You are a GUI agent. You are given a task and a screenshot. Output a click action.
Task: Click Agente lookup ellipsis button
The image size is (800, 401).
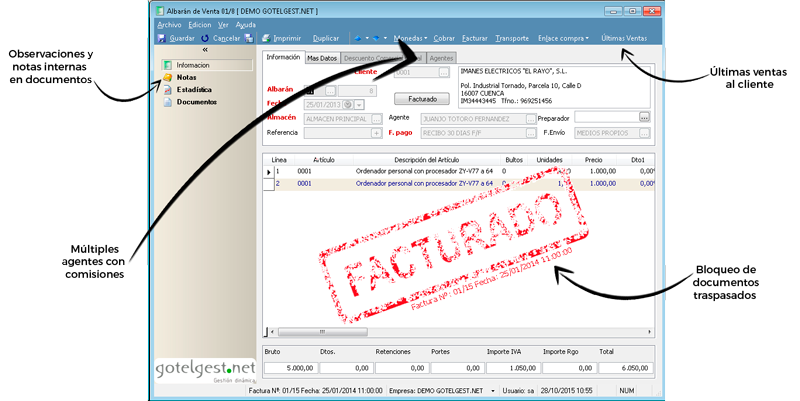[x=531, y=119]
